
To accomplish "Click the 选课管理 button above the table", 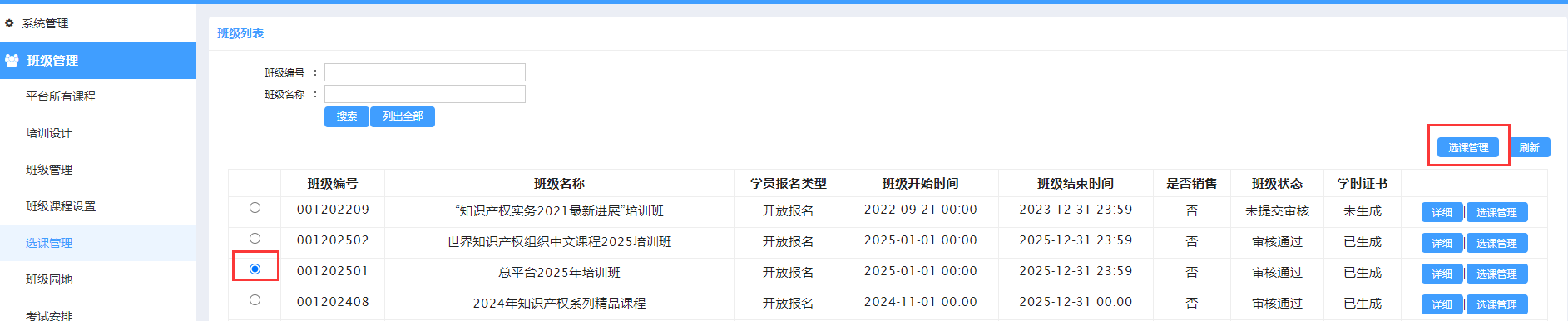I will pyautogui.click(x=1468, y=147).
